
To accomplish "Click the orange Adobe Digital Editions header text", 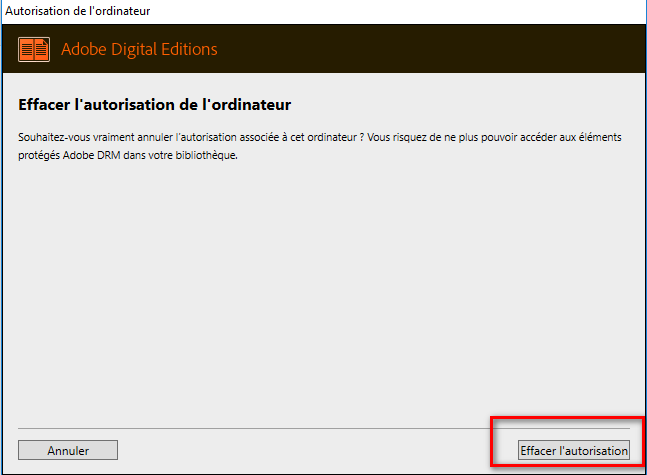I will (139, 49).
